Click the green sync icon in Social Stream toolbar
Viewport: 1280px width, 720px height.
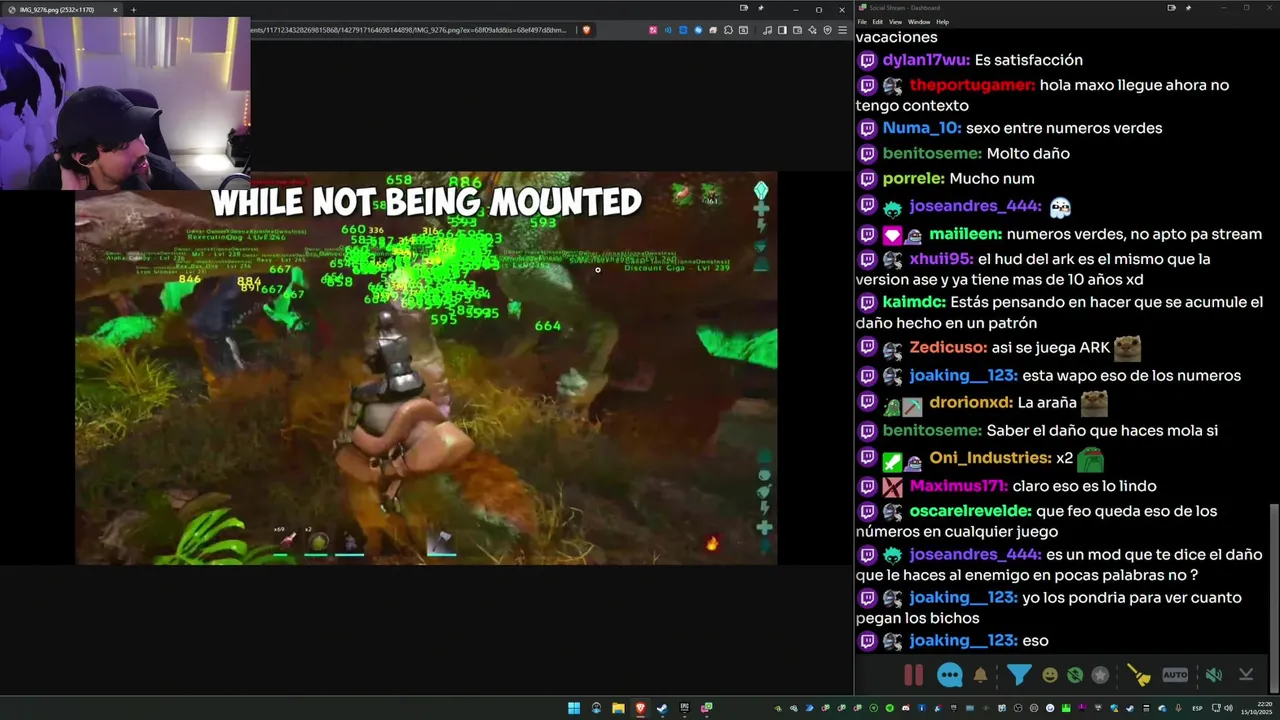pos(1075,675)
